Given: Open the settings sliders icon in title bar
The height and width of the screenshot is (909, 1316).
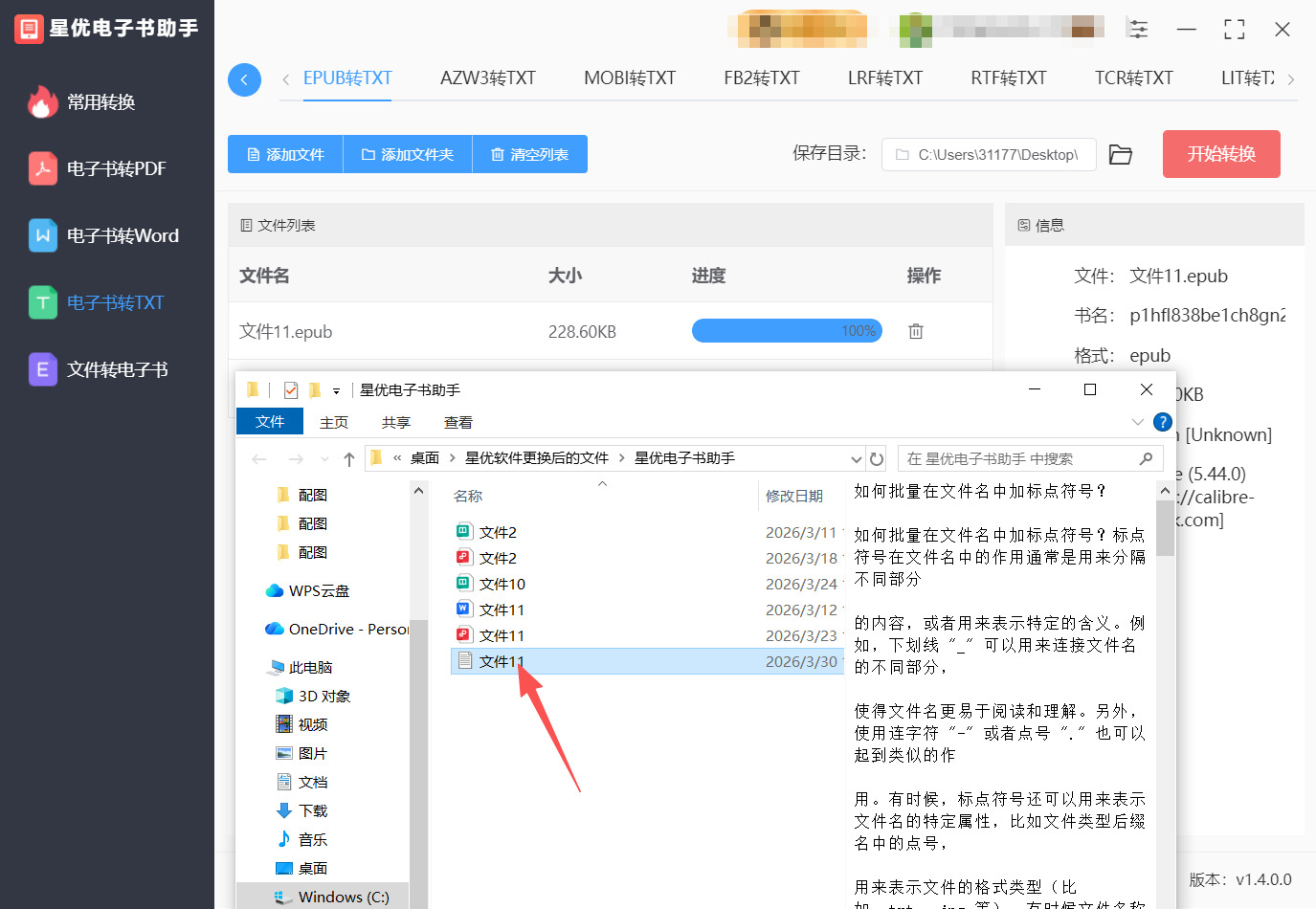Looking at the screenshot, I should [1138, 29].
